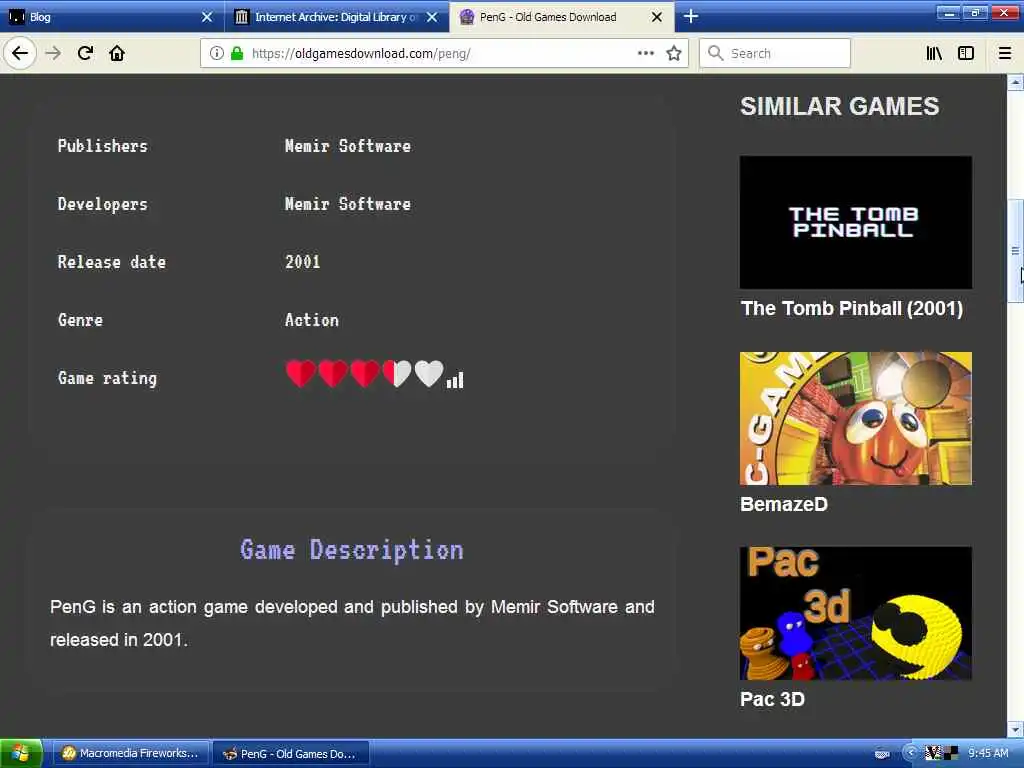
Task: Rate the game with the third heart
Action: 365,374
